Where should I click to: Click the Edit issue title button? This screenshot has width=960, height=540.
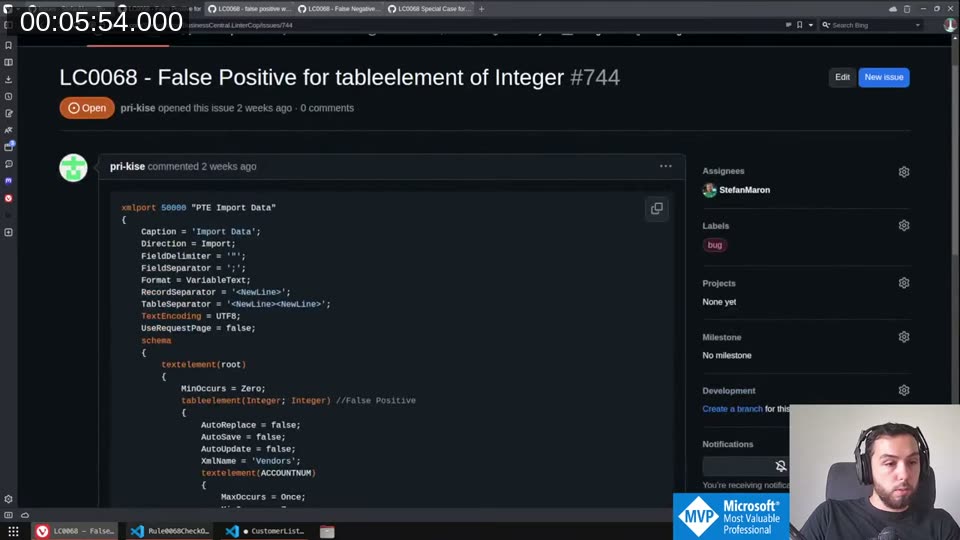pyautogui.click(x=842, y=77)
